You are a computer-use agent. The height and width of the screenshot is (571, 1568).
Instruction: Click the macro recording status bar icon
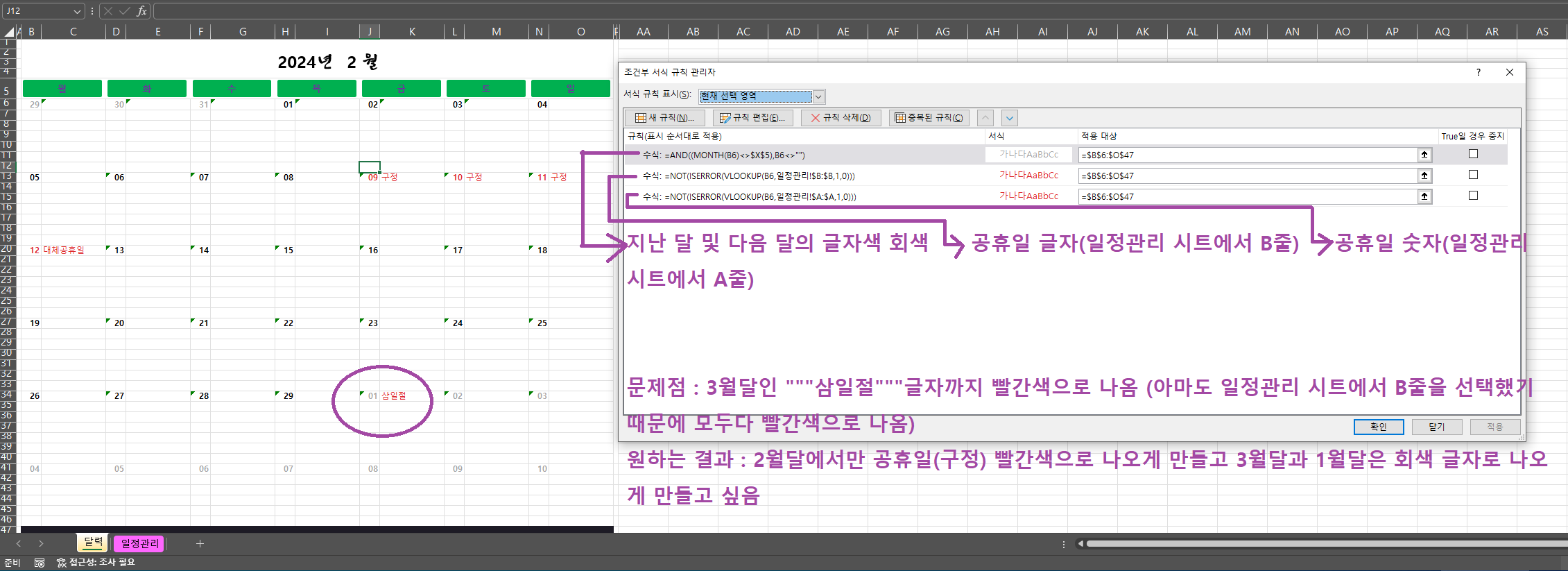click(40, 563)
